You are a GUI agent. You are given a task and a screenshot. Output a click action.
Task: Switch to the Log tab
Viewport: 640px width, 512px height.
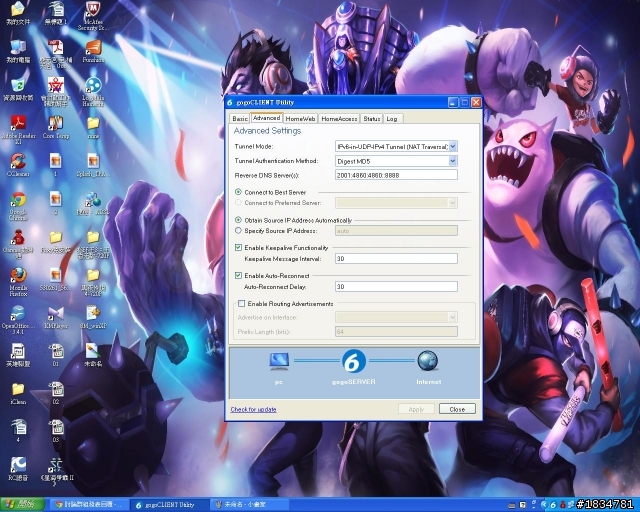pos(392,118)
